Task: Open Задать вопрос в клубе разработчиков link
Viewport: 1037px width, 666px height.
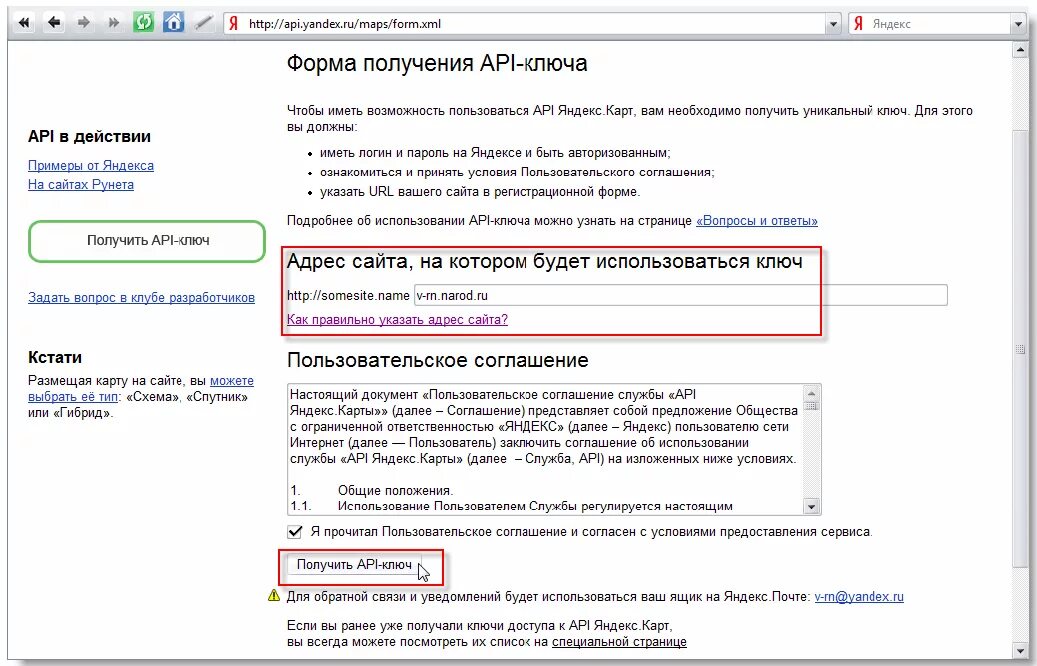Action: click(x=141, y=298)
